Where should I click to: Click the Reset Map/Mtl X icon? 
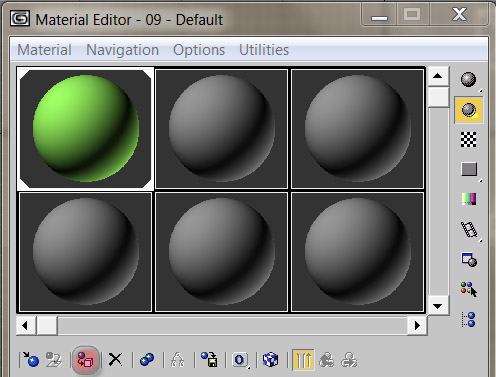pyautogui.click(x=115, y=360)
